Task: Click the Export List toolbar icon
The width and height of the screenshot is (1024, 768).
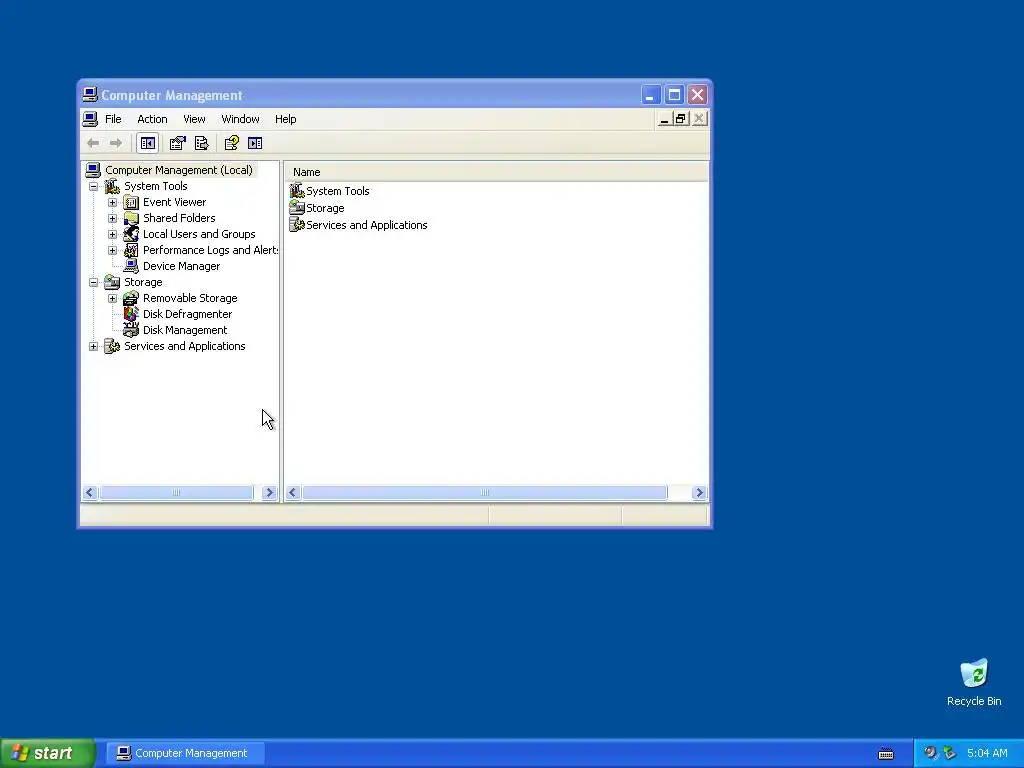Action: click(201, 143)
